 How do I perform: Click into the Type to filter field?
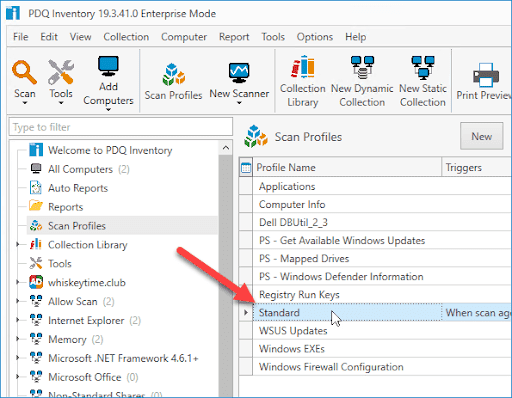tap(121, 127)
